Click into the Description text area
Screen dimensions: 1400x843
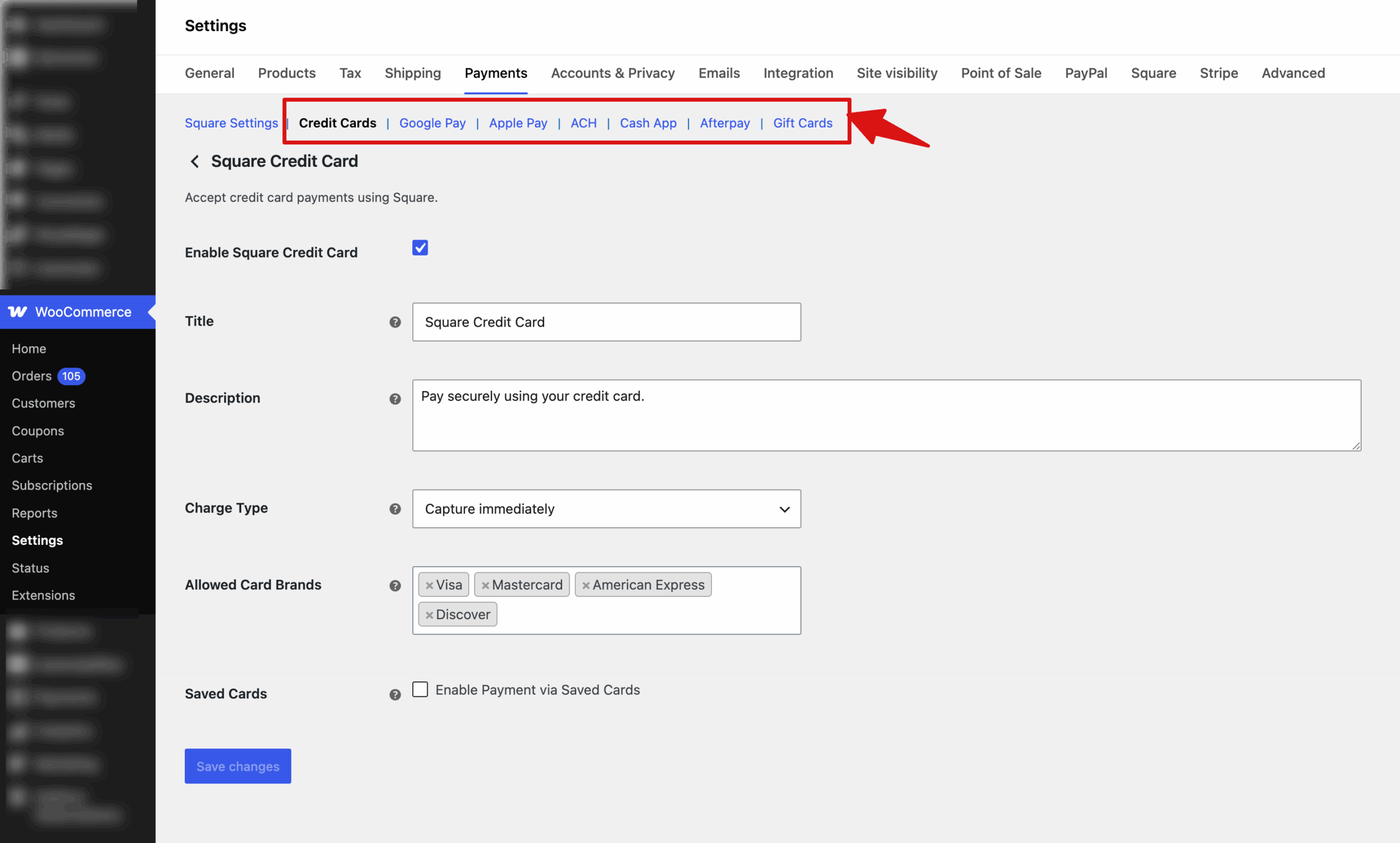click(x=886, y=415)
